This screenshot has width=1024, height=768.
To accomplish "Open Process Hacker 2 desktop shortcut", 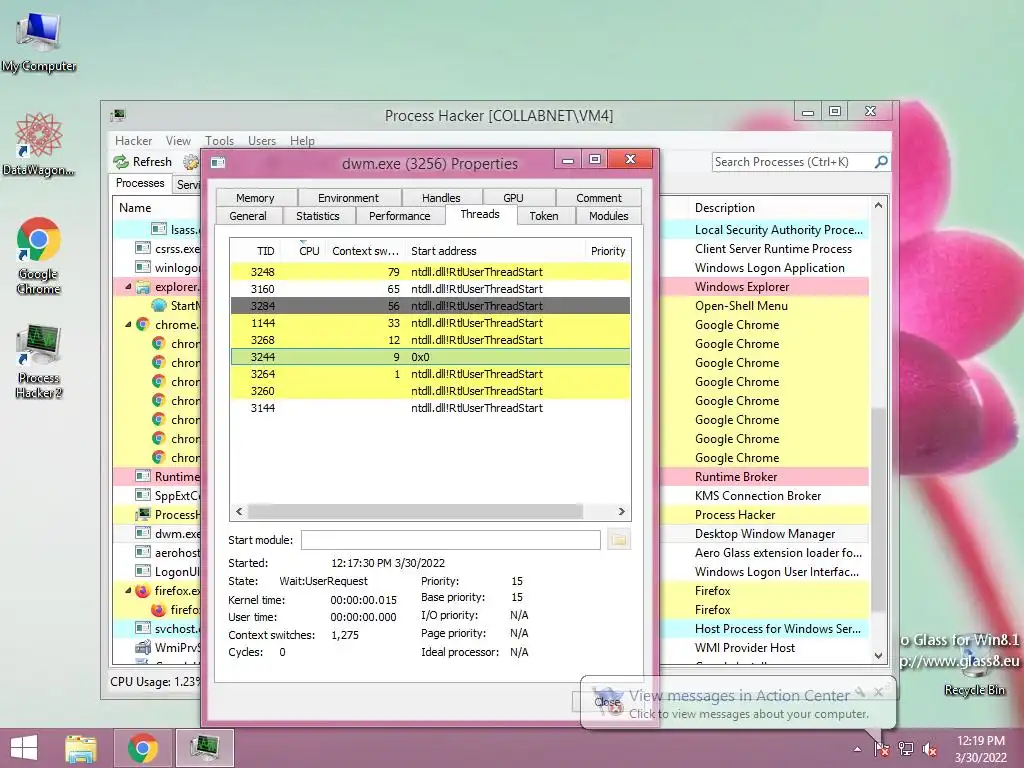I will click(39, 361).
